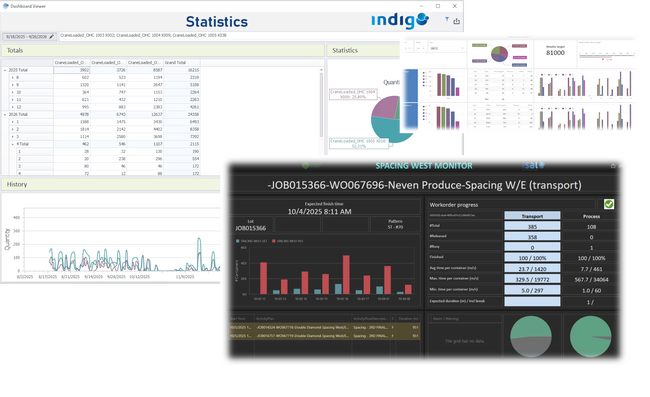
Task: Click the empty Transport expected duration cell
Action: [x=532, y=301]
